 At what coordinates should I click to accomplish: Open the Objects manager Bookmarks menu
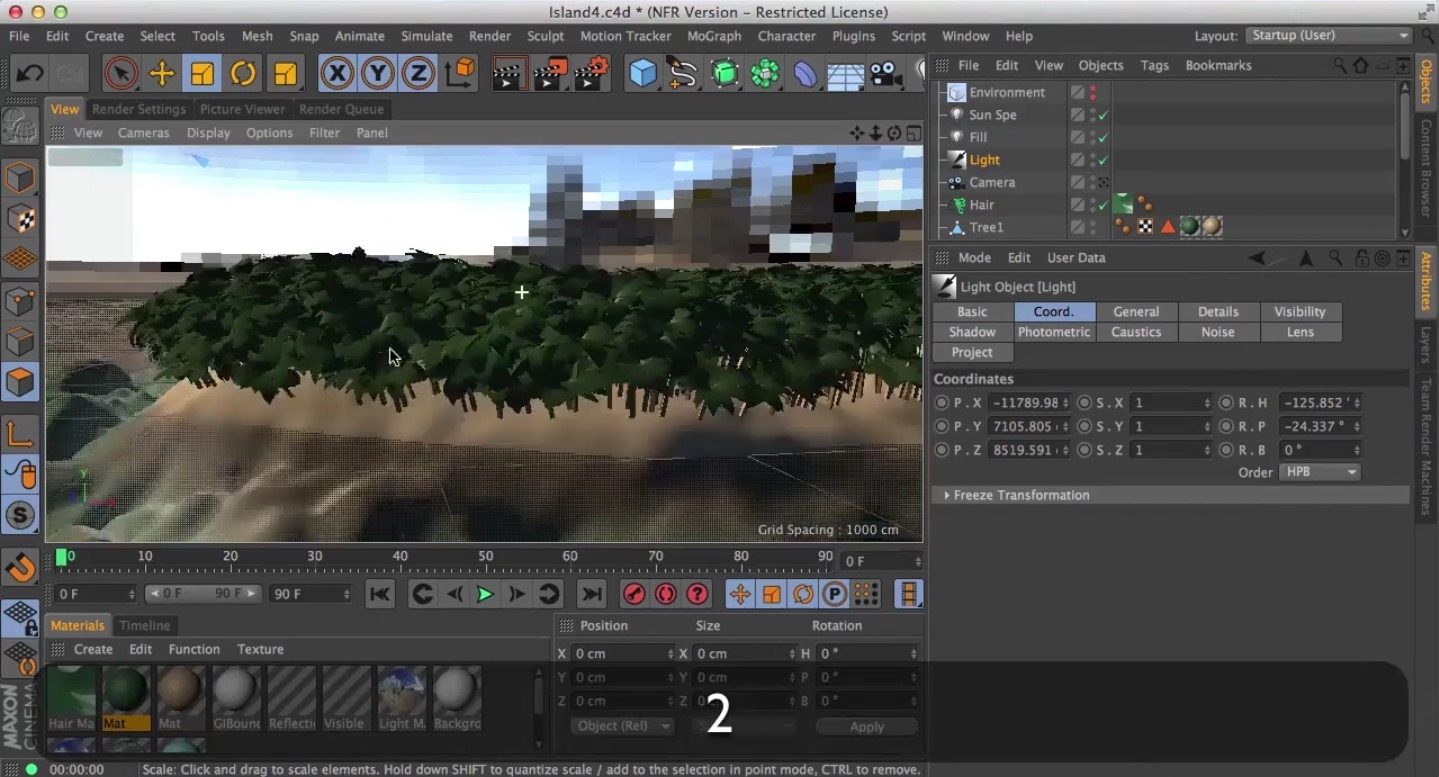click(x=1218, y=65)
